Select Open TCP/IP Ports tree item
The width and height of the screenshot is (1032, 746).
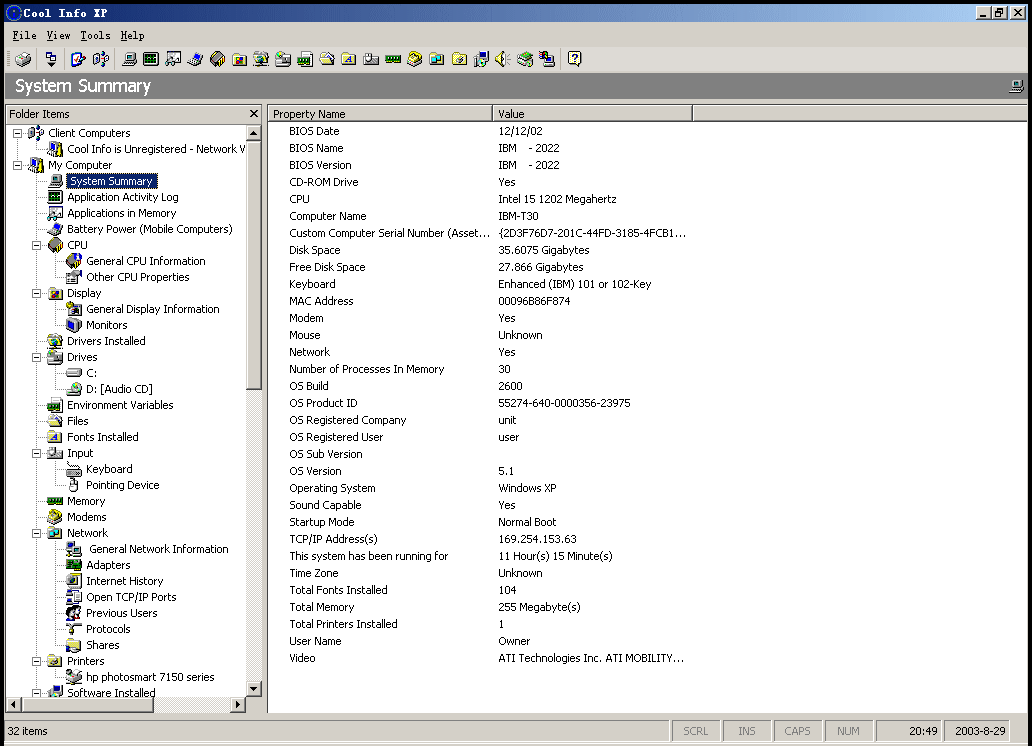[131, 597]
